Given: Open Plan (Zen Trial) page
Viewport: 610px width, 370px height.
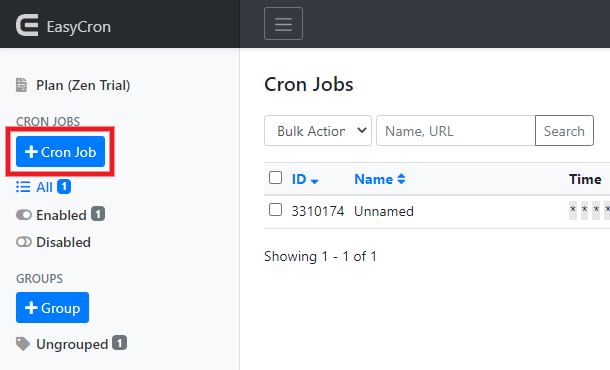Looking at the screenshot, I should tap(73, 85).
